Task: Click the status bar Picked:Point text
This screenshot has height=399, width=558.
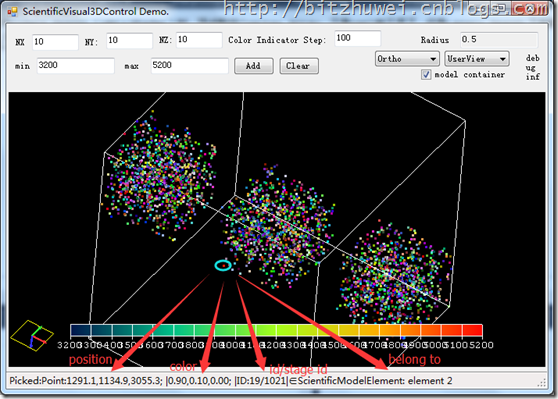Action: click(x=85, y=381)
